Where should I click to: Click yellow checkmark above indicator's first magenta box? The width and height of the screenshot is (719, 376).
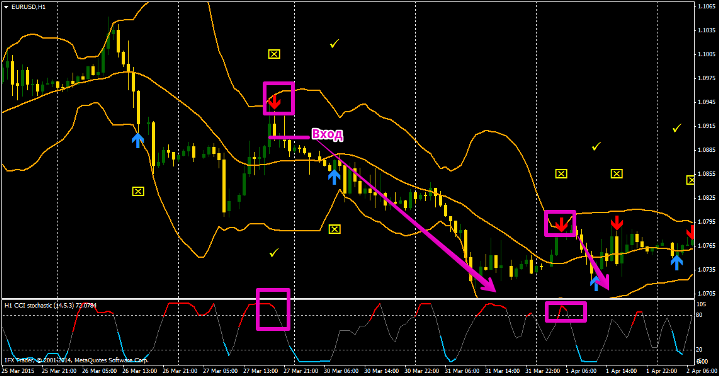[x=274, y=252]
